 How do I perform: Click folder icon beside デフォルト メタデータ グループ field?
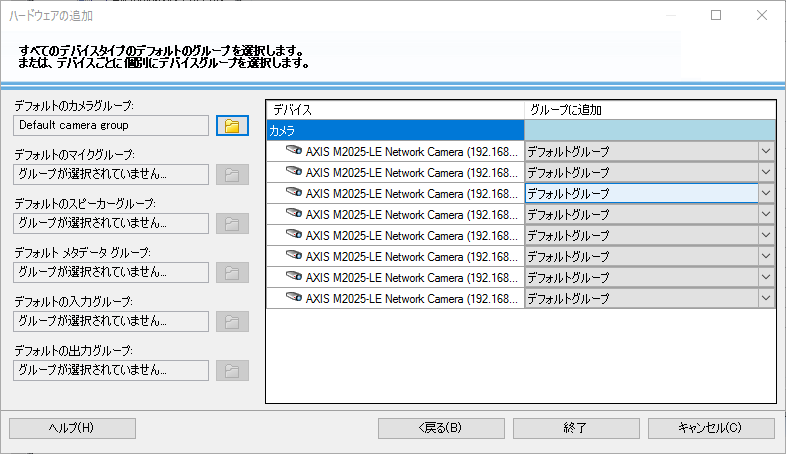[232, 273]
